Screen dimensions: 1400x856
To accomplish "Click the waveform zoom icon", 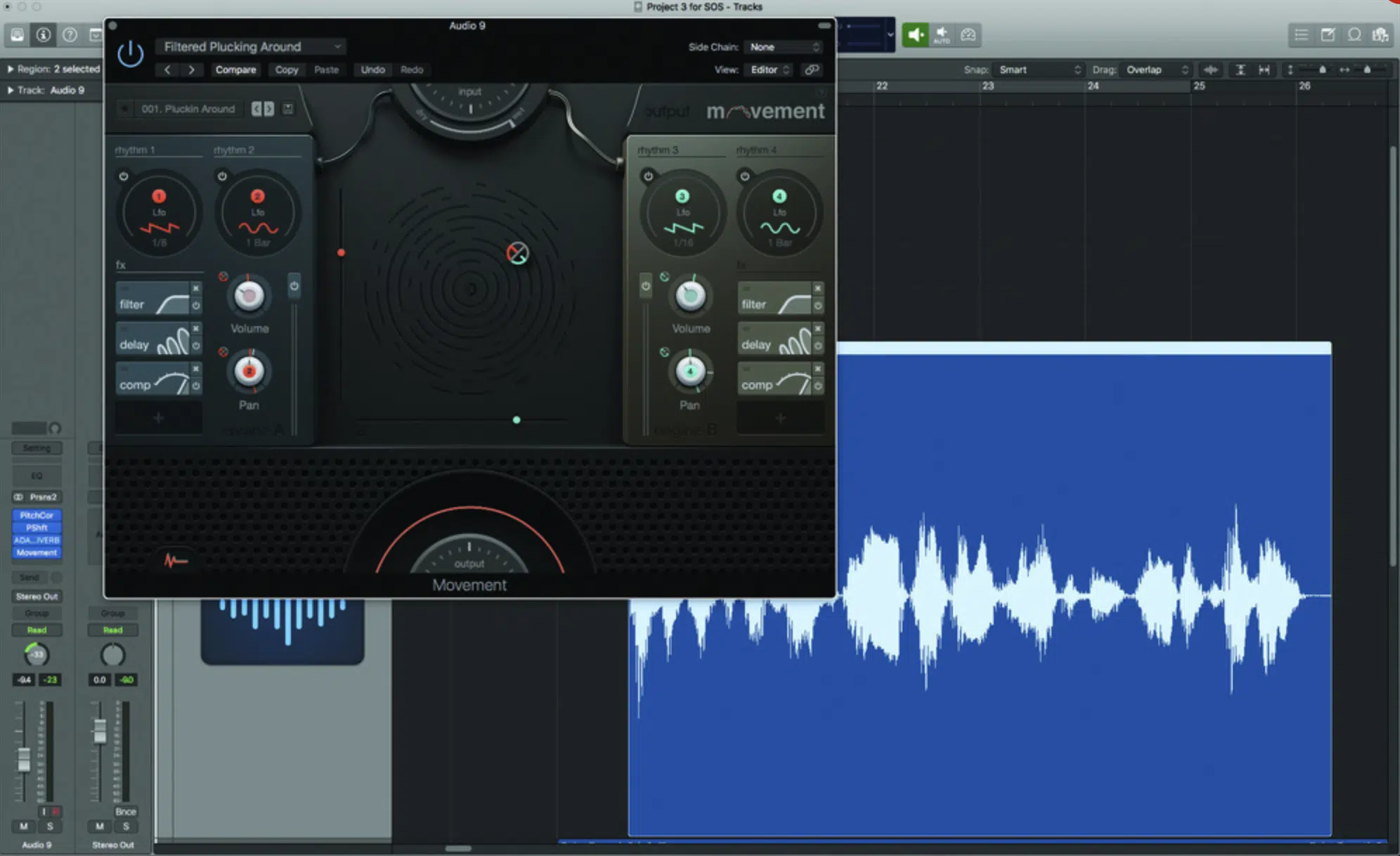I will (x=1210, y=70).
